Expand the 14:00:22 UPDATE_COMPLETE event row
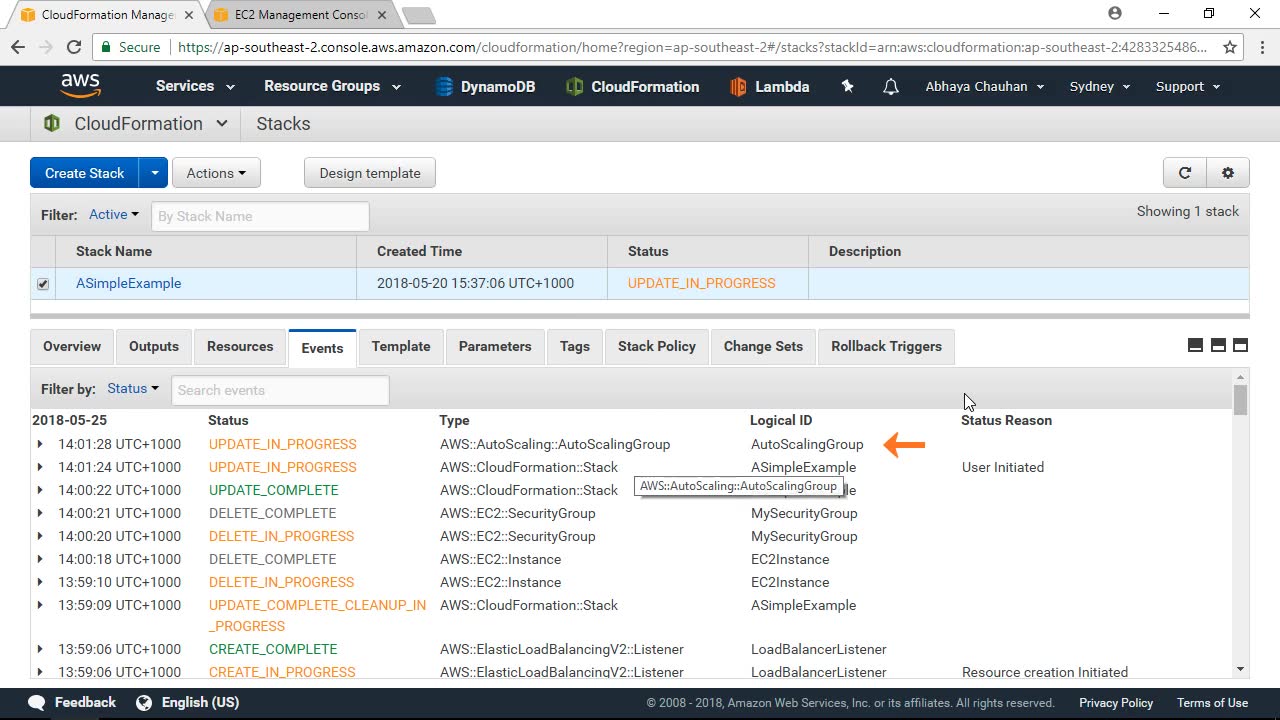The height and width of the screenshot is (720, 1280). click(40, 490)
